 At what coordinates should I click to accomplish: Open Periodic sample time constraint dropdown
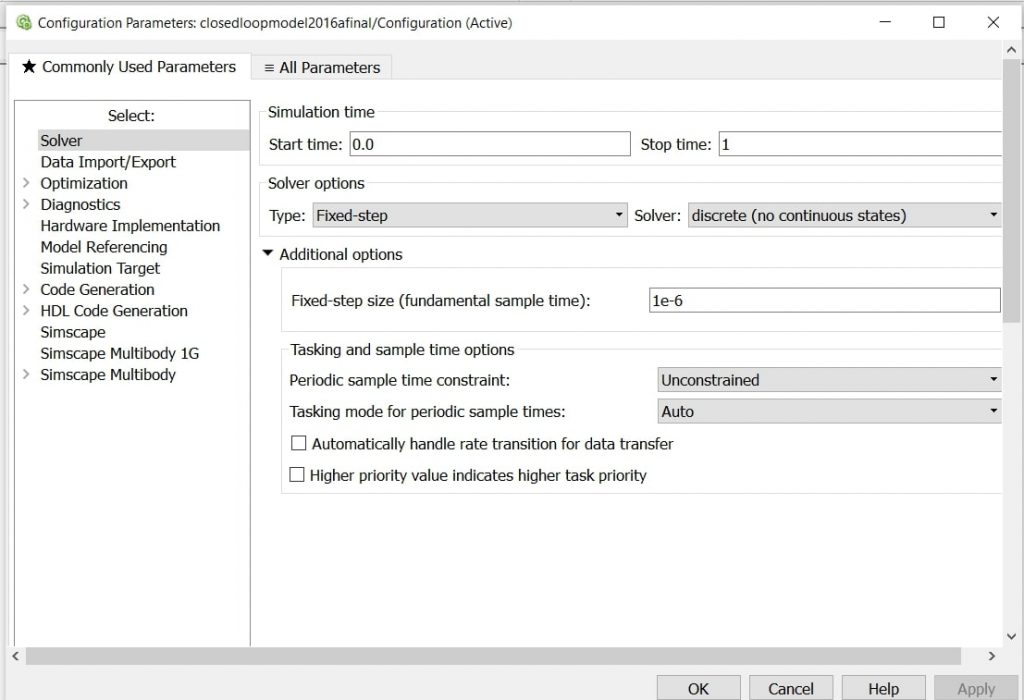[829, 380]
